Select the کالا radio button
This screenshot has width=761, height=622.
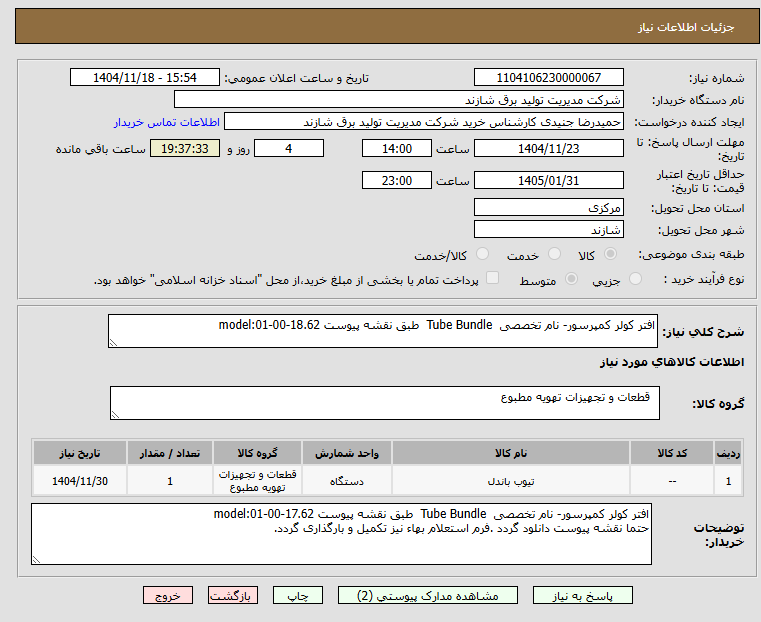(x=611, y=254)
